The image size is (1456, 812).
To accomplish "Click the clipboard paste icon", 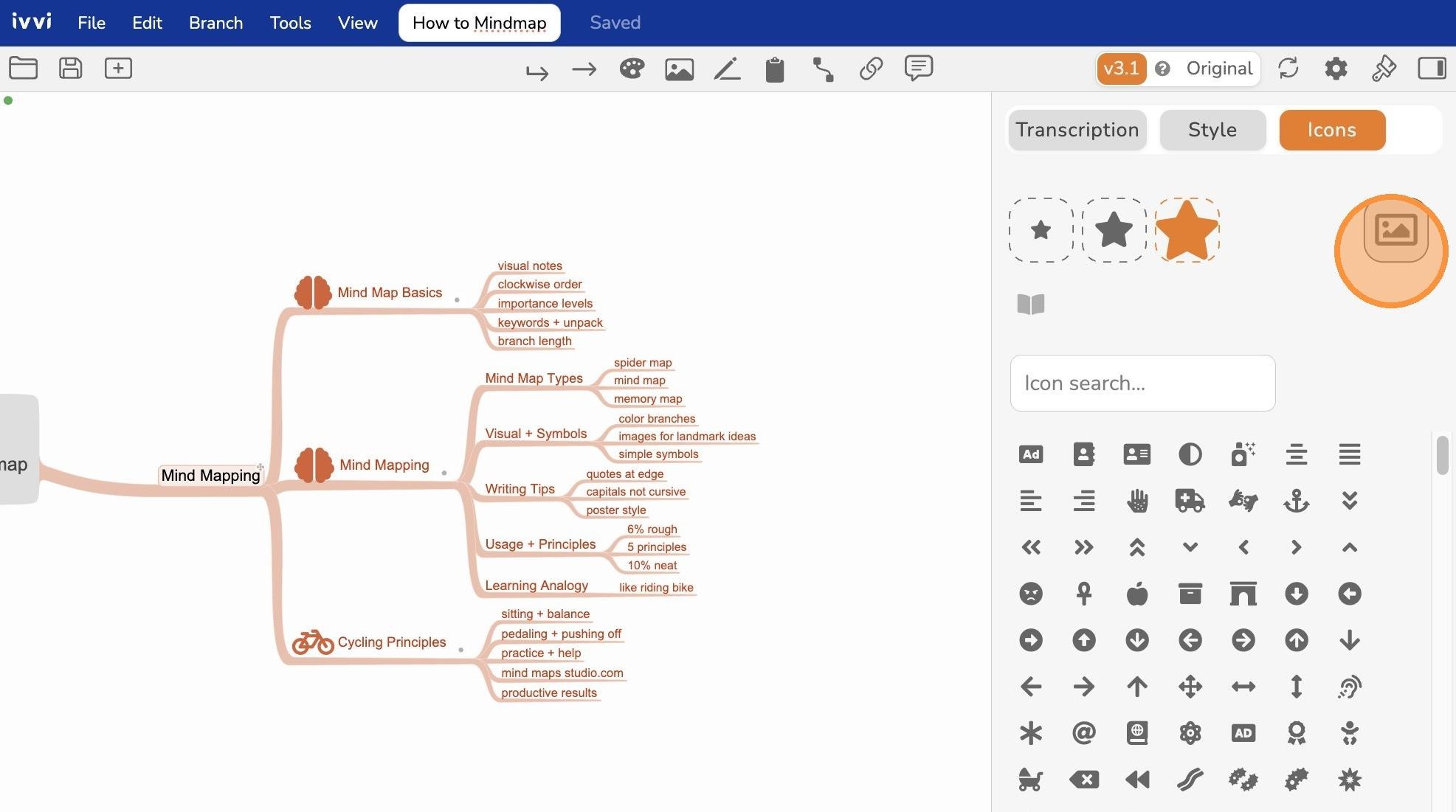I will click(775, 69).
